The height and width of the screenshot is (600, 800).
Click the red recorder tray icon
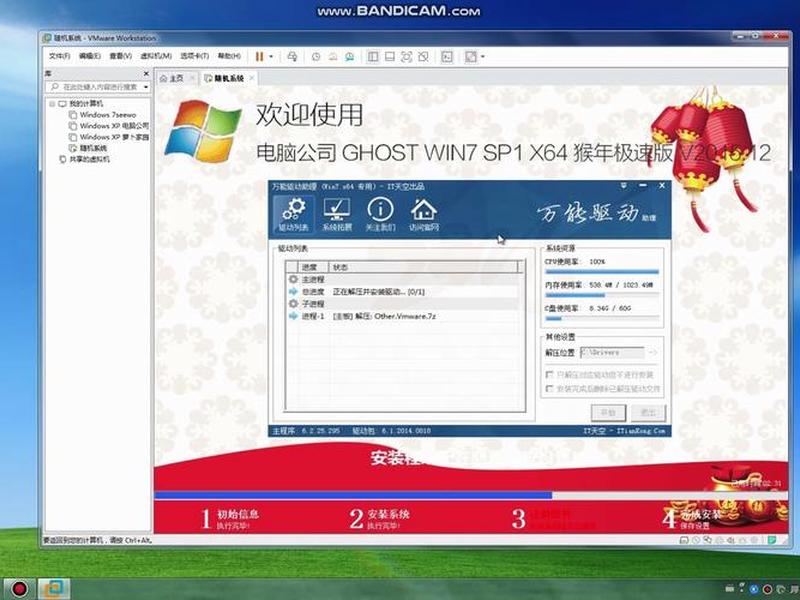767,589
